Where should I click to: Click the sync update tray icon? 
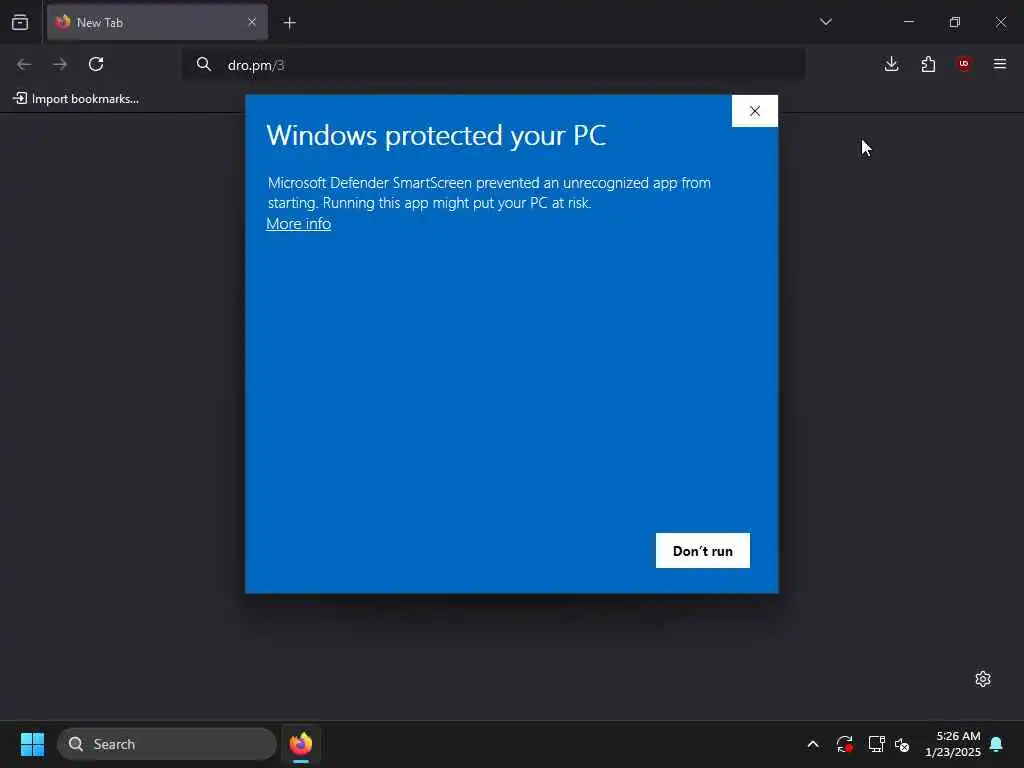(844, 744)
